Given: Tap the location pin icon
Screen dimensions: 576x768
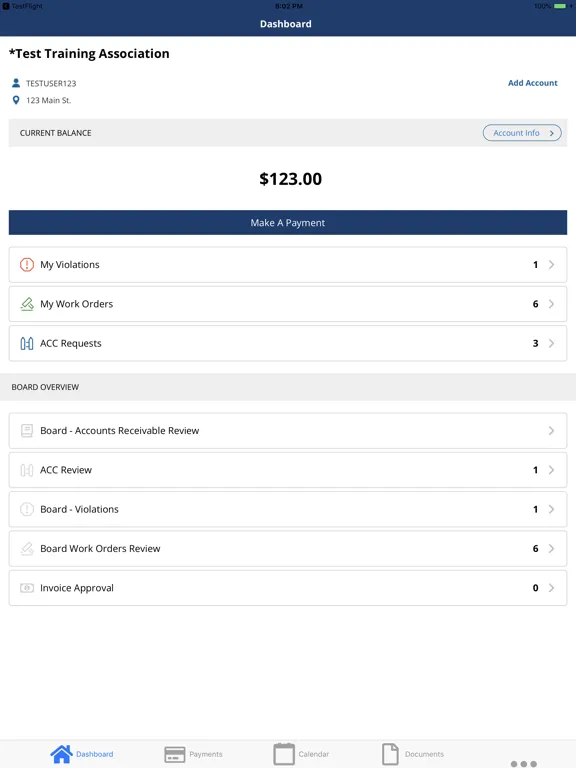Looking at the screenshot, I should [16, 100].
